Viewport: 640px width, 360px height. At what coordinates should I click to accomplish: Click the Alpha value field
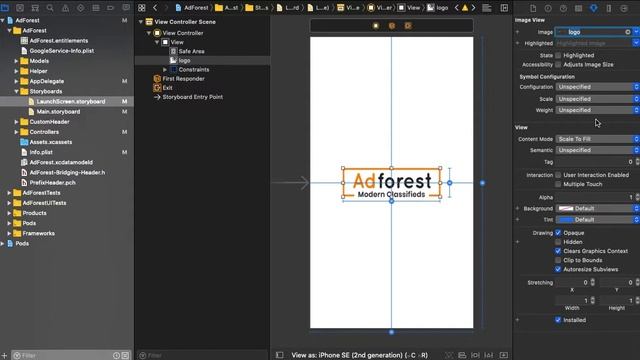coord(594,198)
